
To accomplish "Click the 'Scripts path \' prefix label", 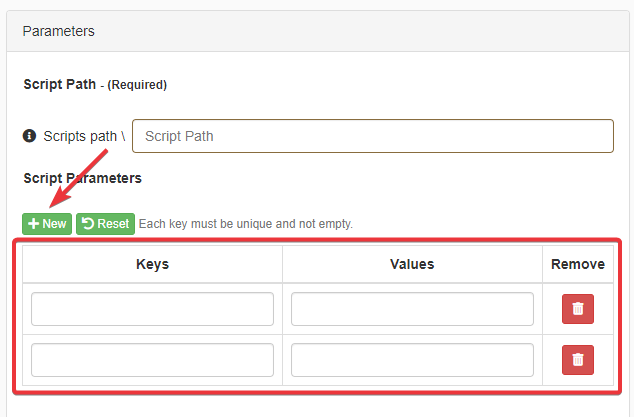I will (84, 136).
